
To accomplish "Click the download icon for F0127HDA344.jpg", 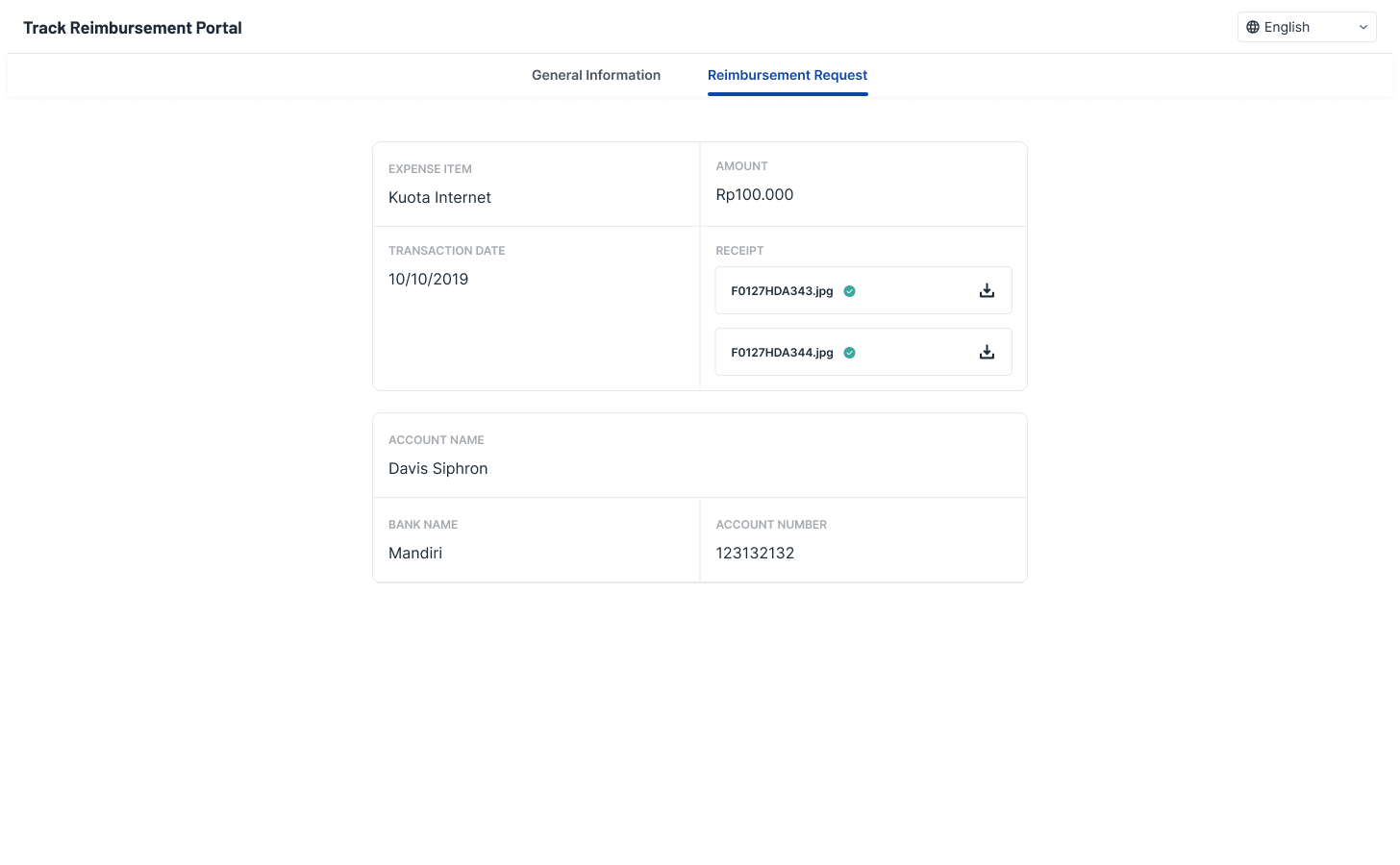I will pos(987,352).
